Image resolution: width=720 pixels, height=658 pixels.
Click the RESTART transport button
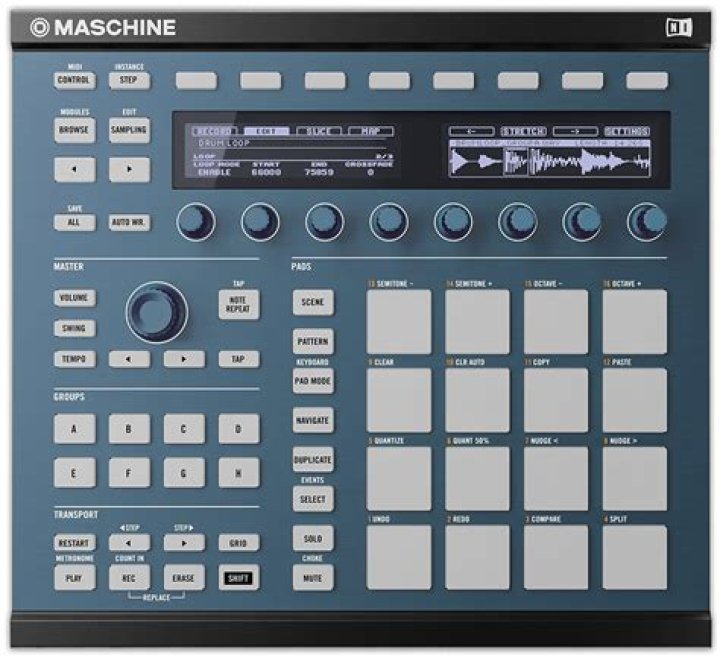click(x=74, y=543)
